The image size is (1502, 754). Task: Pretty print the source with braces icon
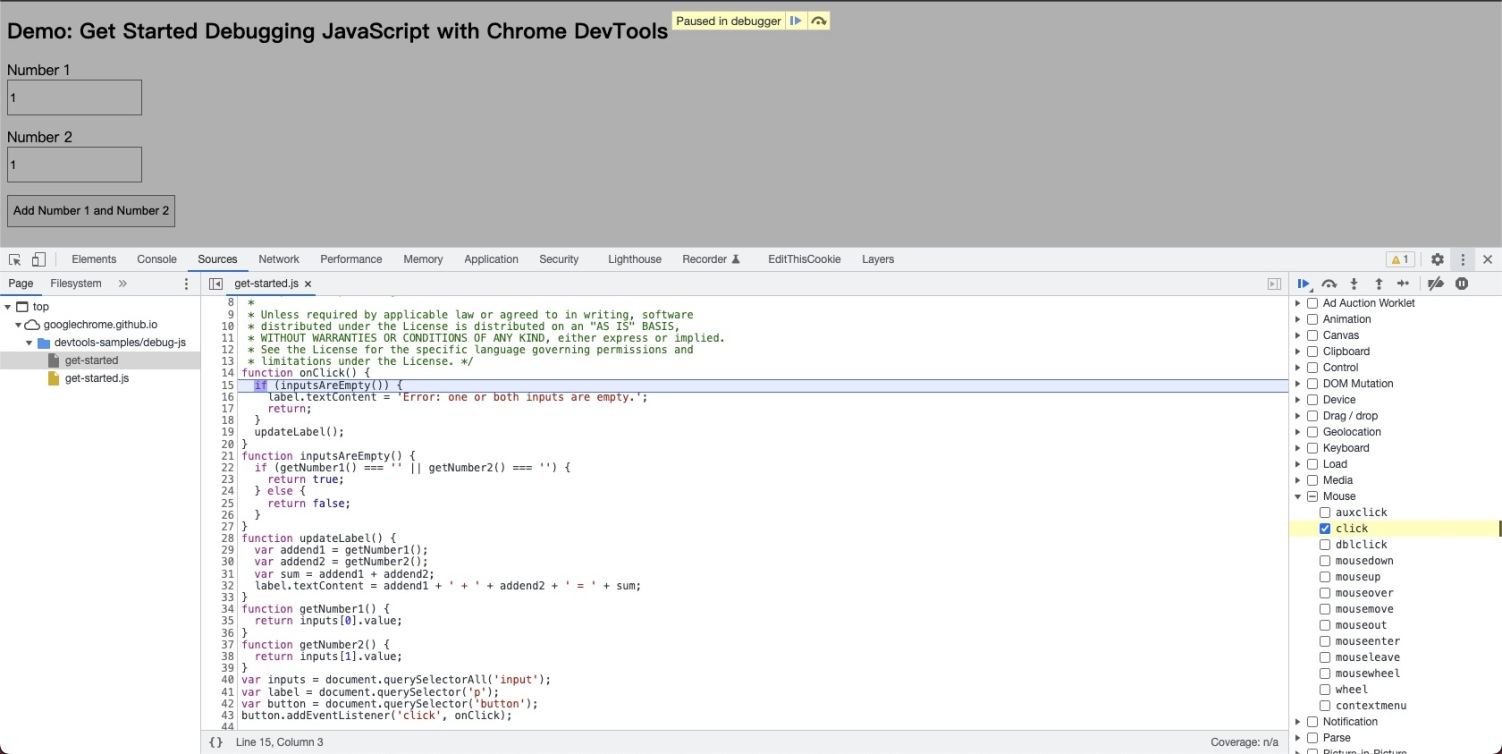coord(216,742)
